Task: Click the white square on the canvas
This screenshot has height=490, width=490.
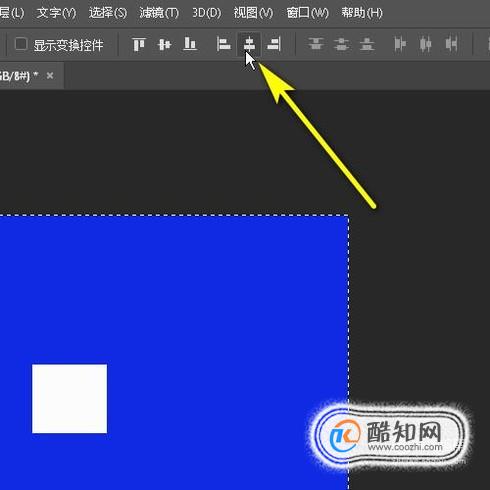Action: tap(70, 399)
